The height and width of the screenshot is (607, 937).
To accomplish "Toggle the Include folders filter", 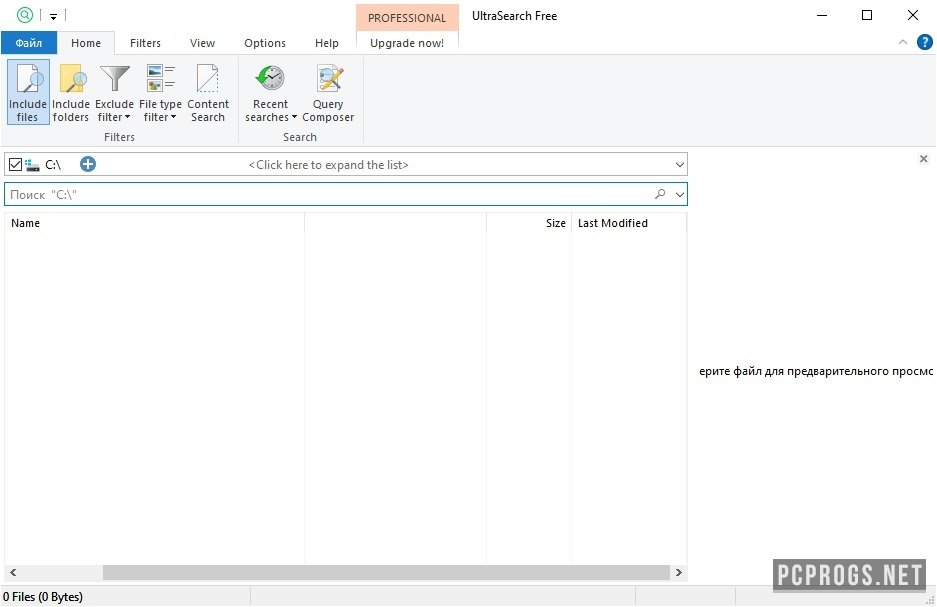I will pos(71,92).
